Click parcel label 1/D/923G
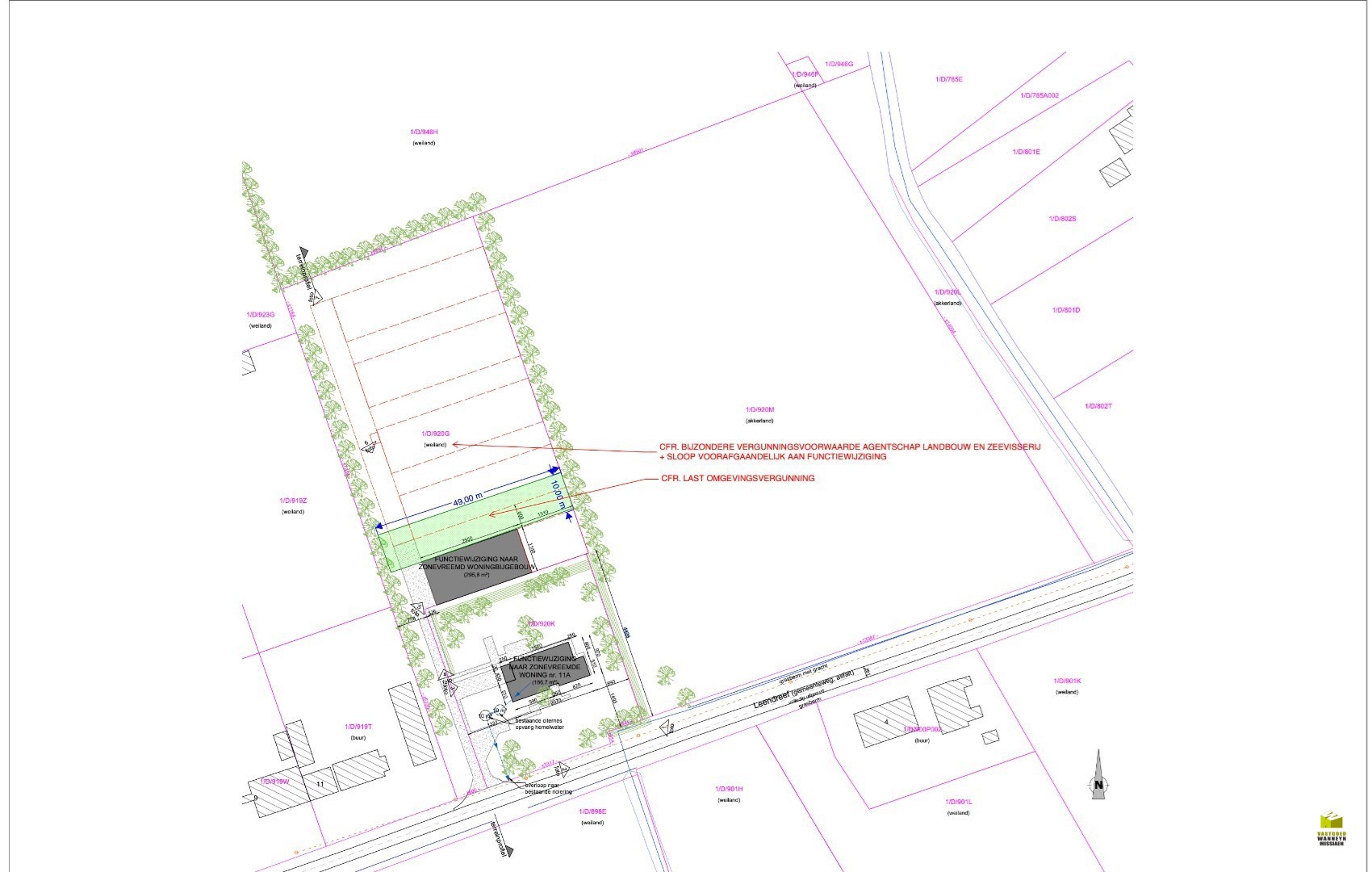The width and height of the screenshot is (1372, 872). click(x=261, y=315)
